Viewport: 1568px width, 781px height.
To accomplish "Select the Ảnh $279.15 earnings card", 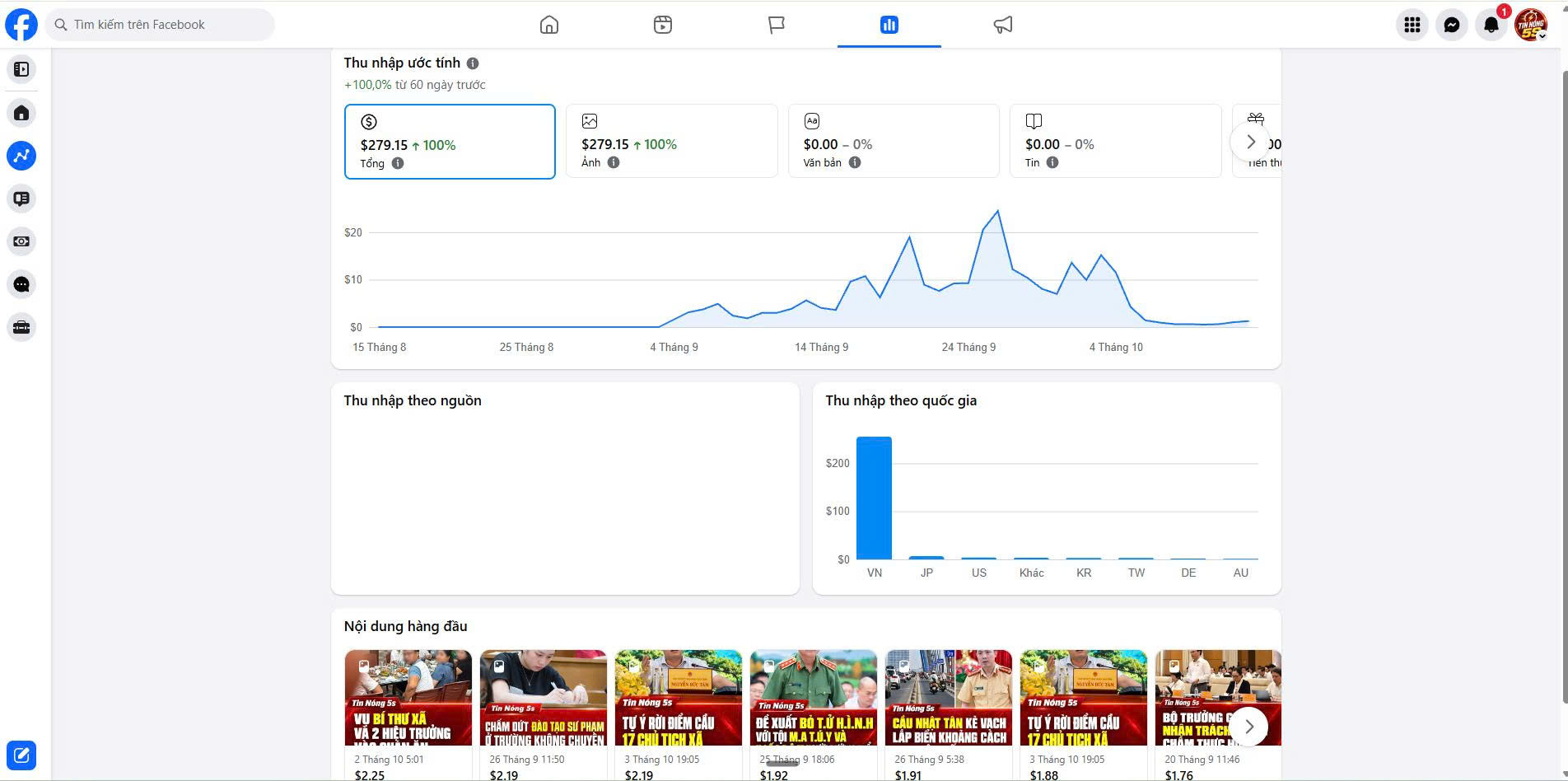I will [x=672, y=141].
